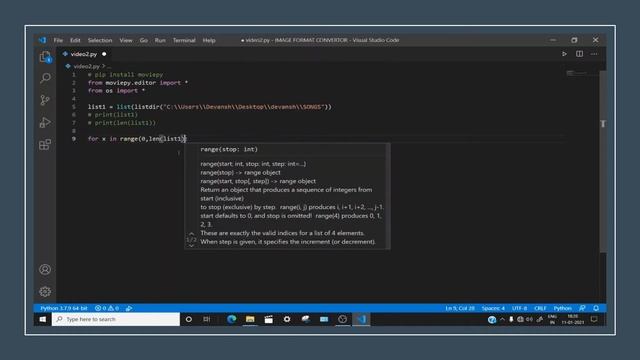Open the Run menu

160,40
